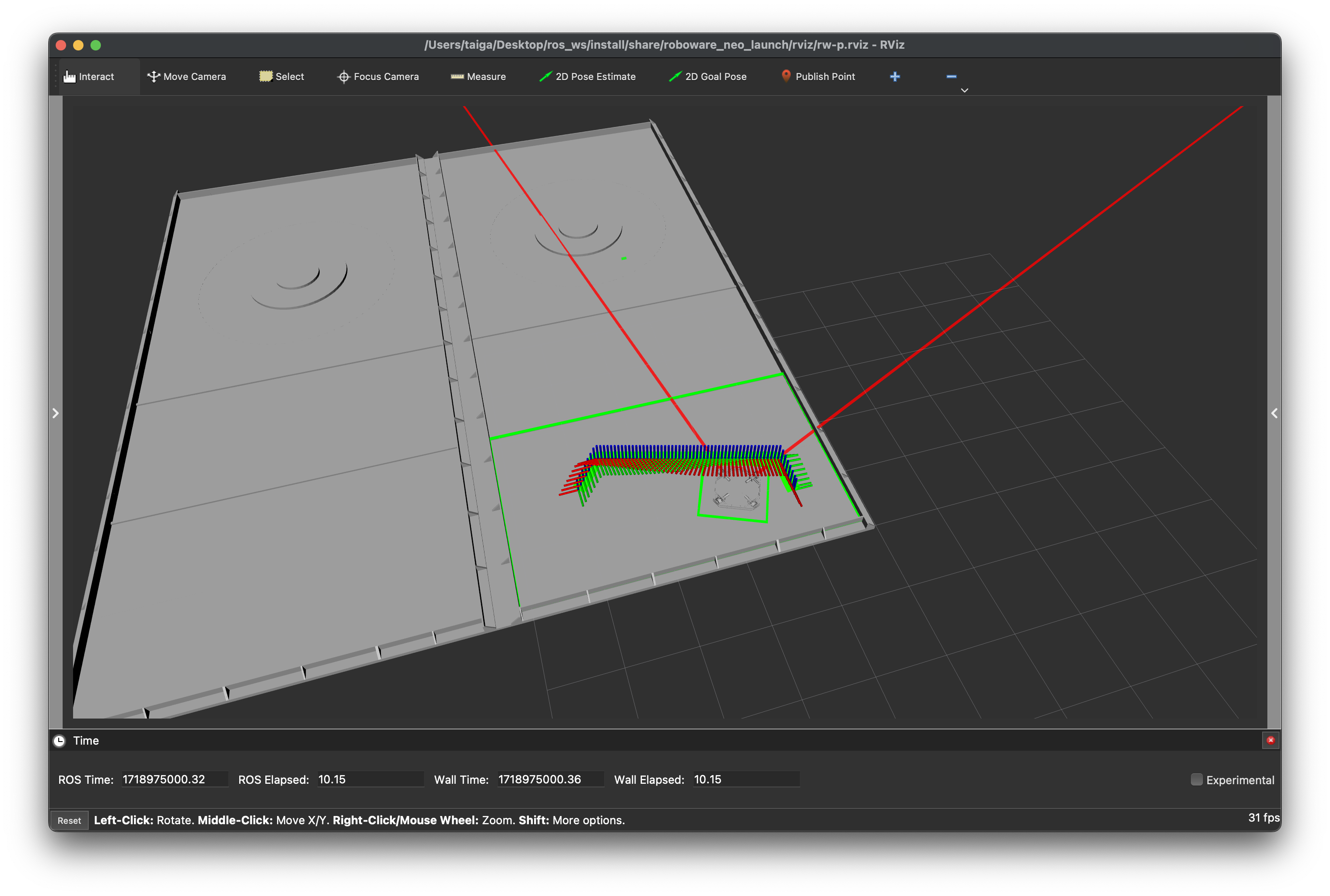This screenshot has width=1330, height=896.
Task: Click the small green point marker
Action: click(623, 258)
